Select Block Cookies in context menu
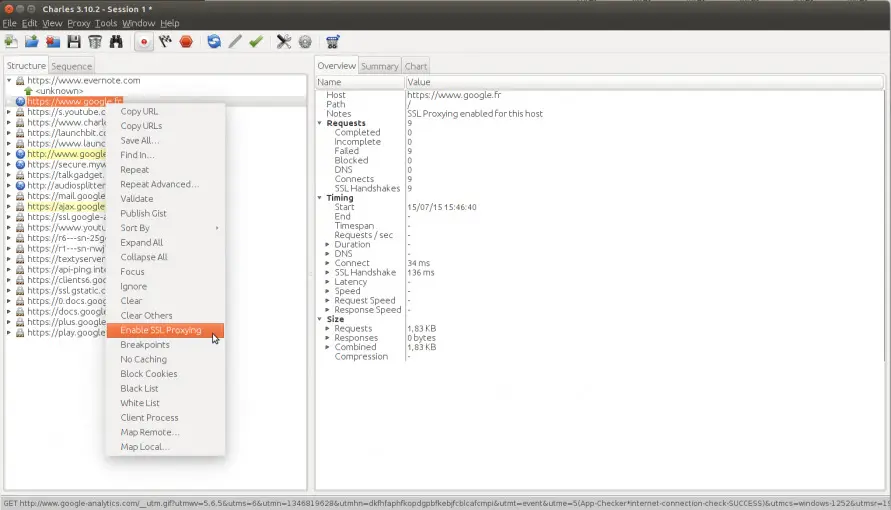891x510 pixels. (x=165, y=374)
